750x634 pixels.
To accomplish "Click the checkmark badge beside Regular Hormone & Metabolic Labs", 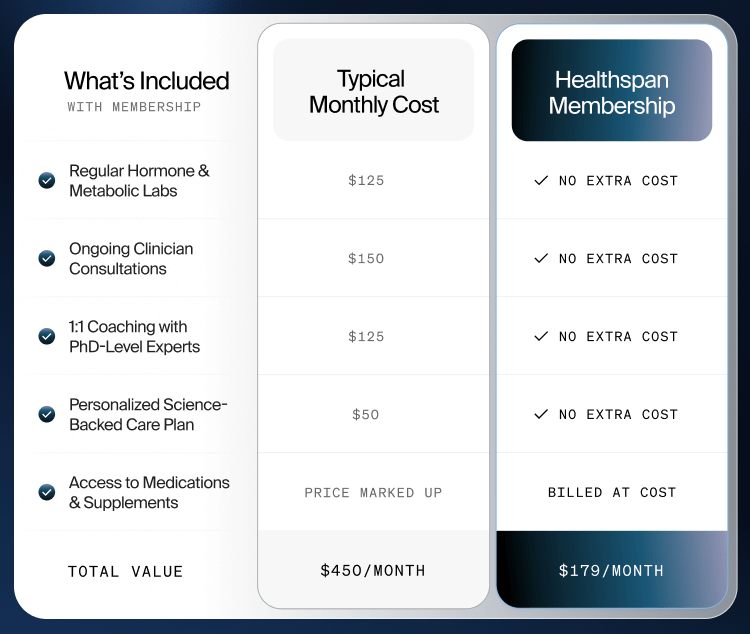I will tap(47, 181).
